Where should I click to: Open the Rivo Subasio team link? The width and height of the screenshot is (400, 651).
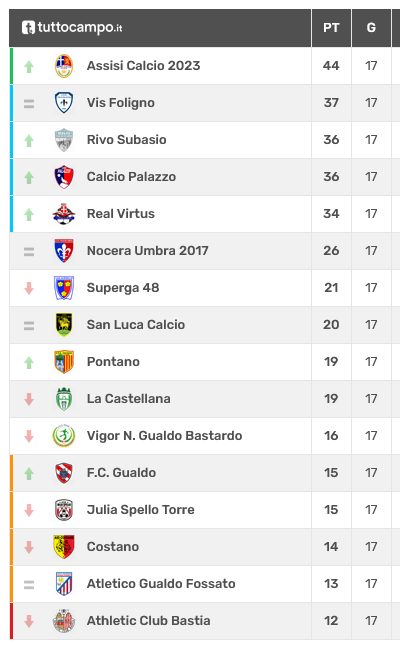(x=127, y=140)
